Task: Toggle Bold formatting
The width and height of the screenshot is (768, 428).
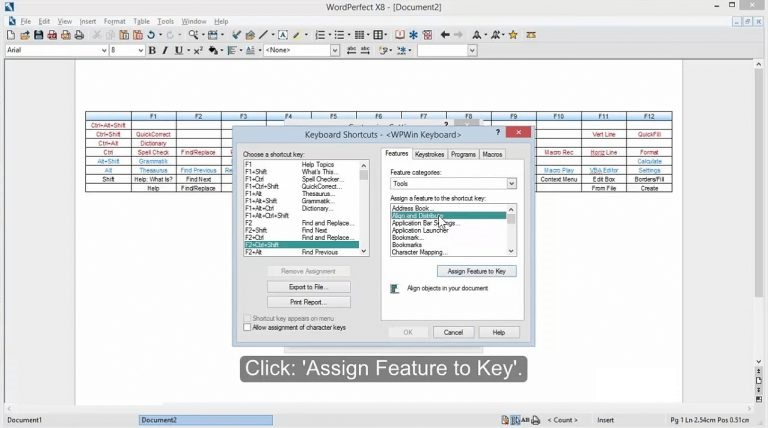Action: pos(152,50)
